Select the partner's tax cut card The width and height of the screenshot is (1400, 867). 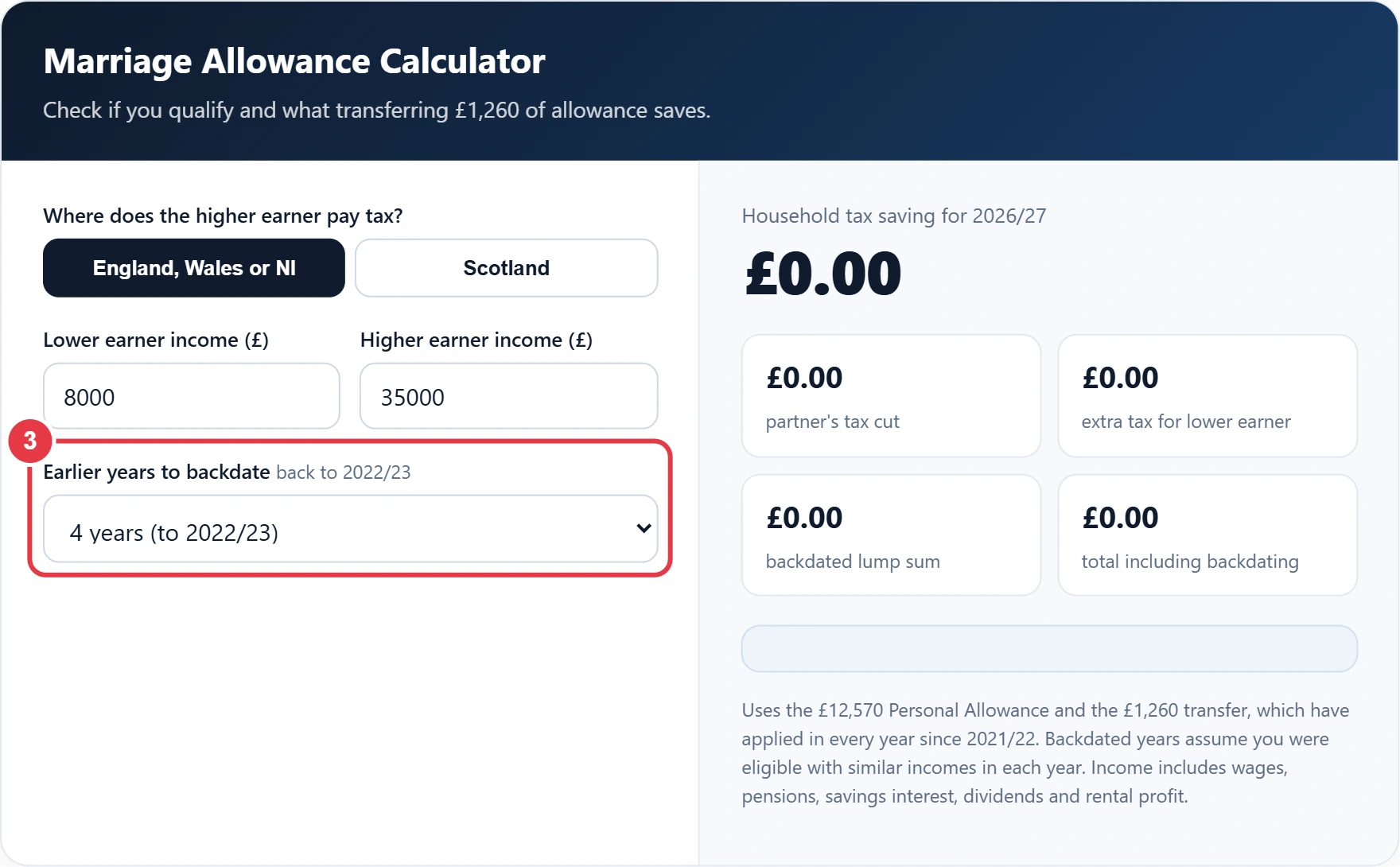pyautogui.click(x=891, y=396)
